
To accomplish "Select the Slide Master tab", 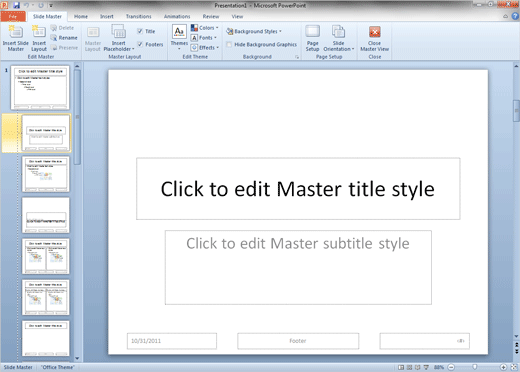I will point(47,16).
